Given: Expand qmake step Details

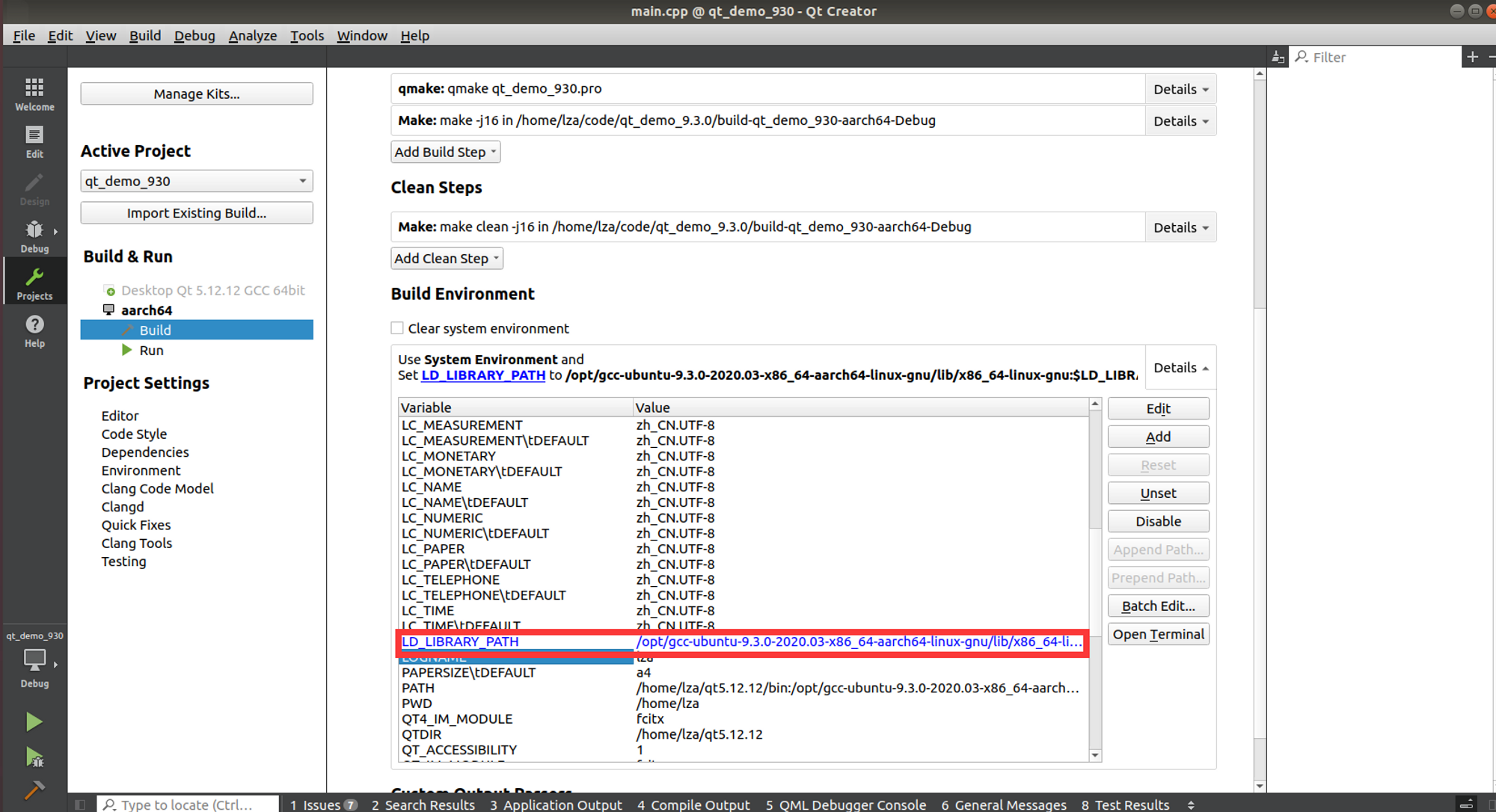Looking at the screenshot, I should click(1180, 89).
